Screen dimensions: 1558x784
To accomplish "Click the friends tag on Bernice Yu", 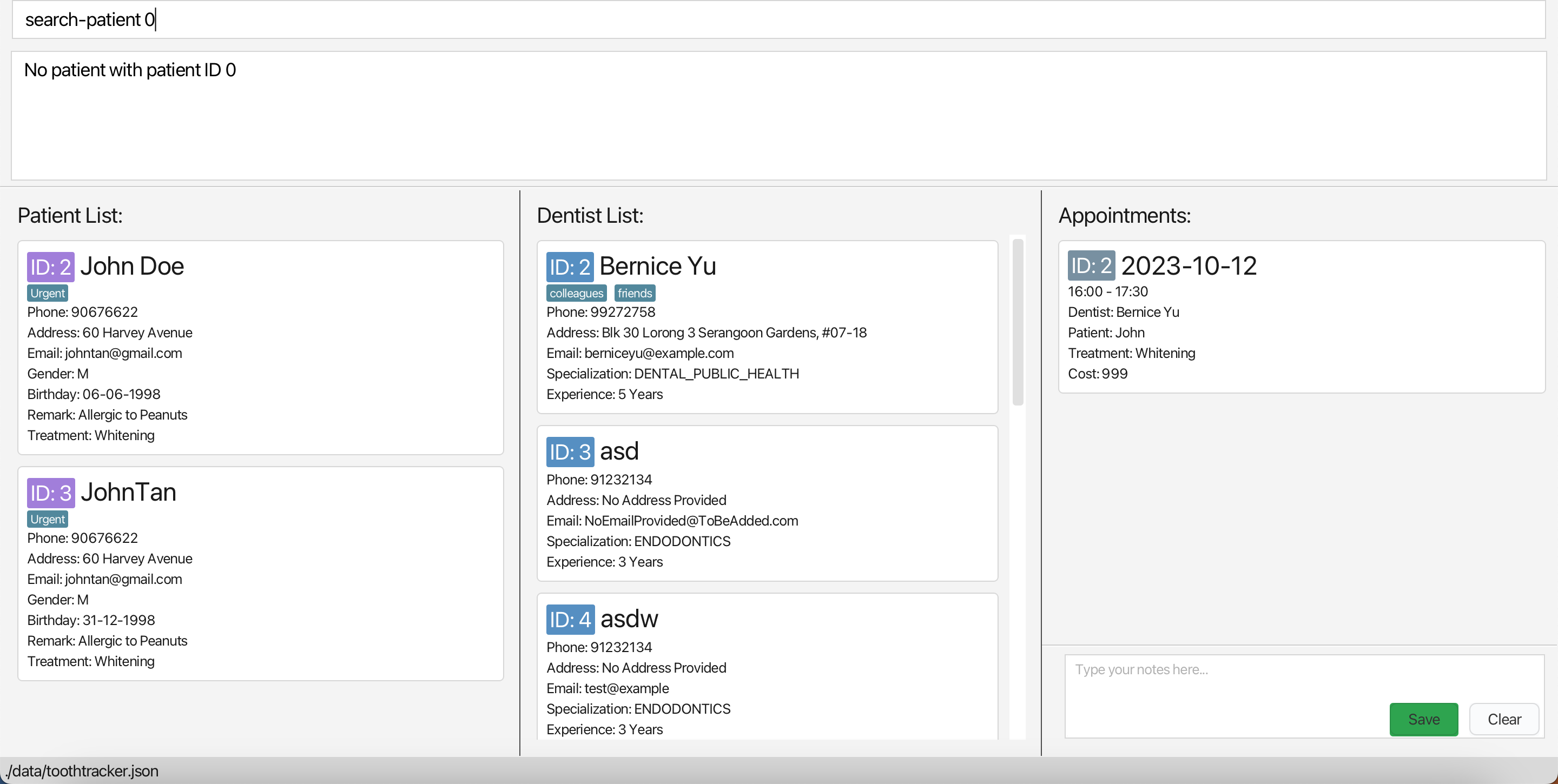I will (x=635, y=293).
